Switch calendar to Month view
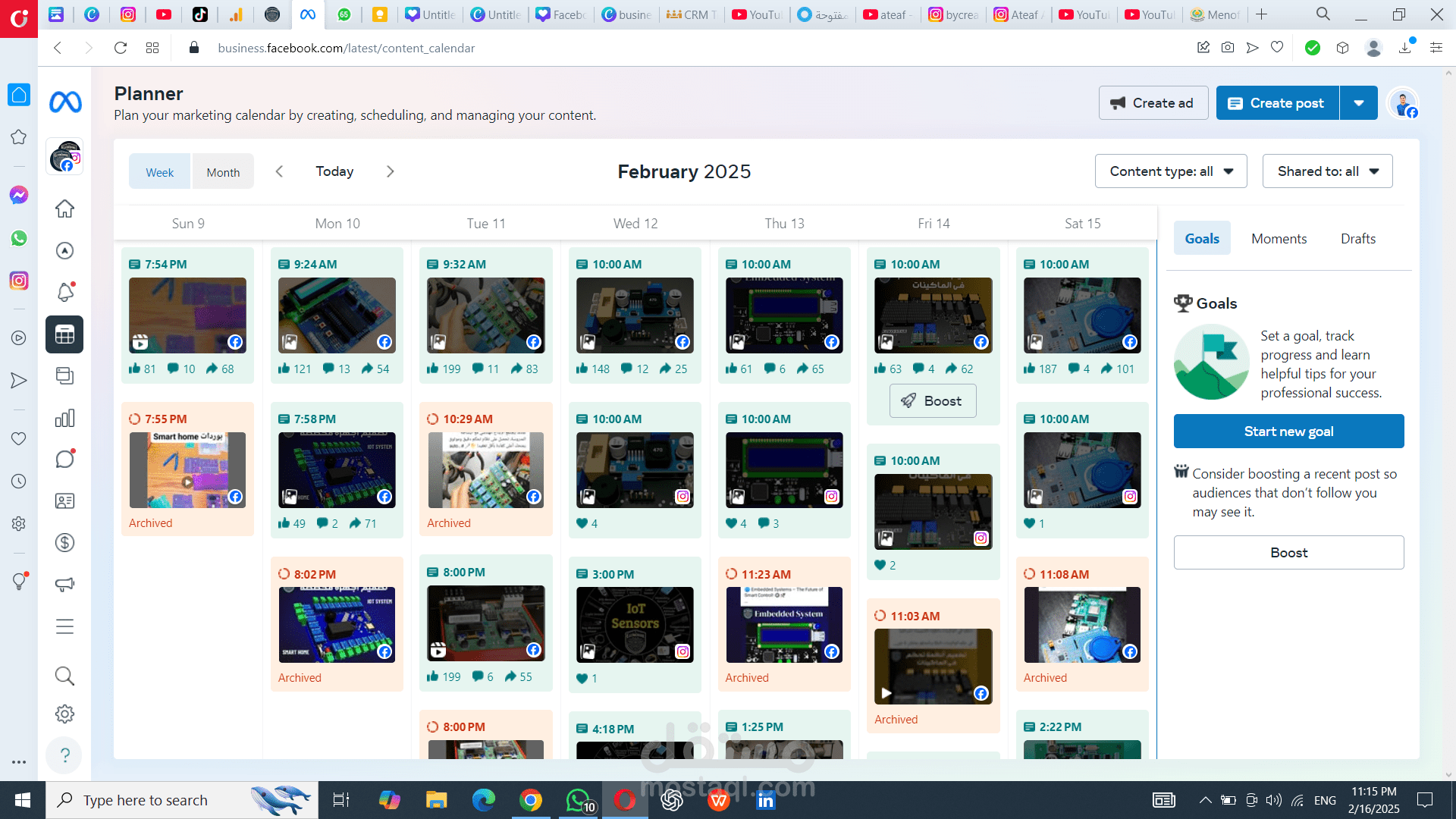 223,172
